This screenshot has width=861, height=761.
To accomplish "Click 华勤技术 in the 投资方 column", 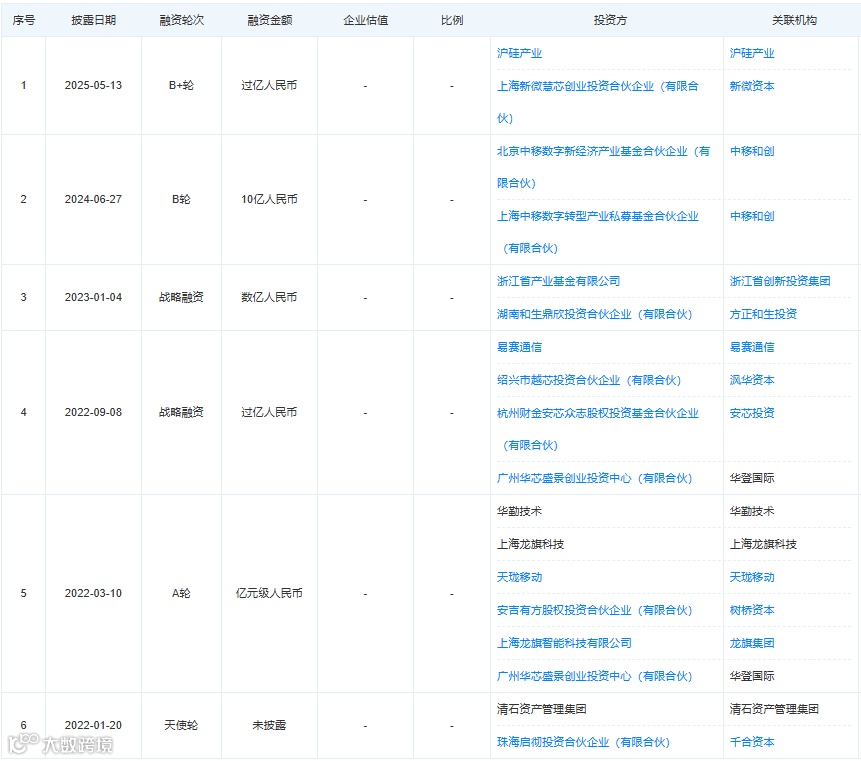I will point(519,511).
